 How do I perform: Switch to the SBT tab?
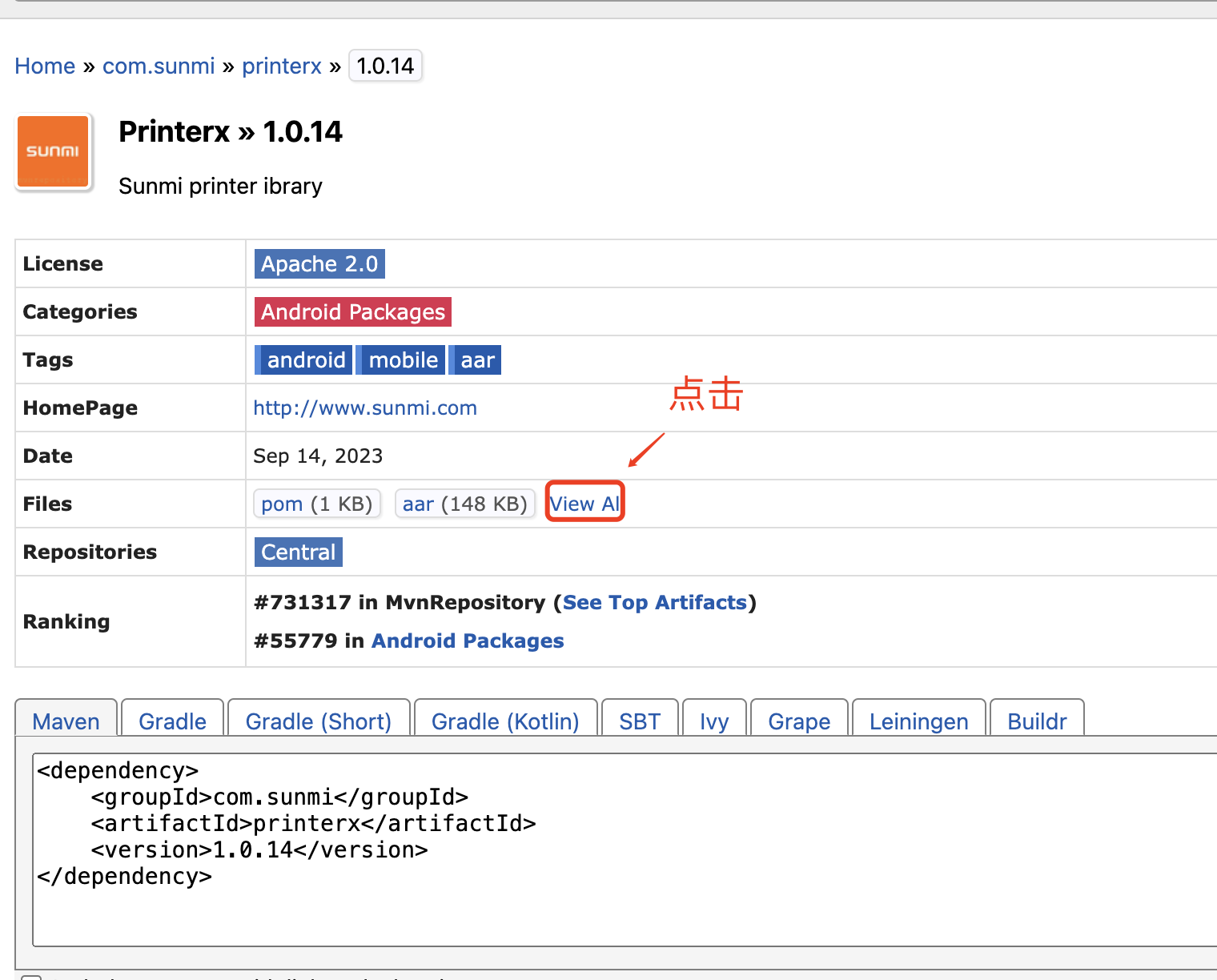pos(640,719)
